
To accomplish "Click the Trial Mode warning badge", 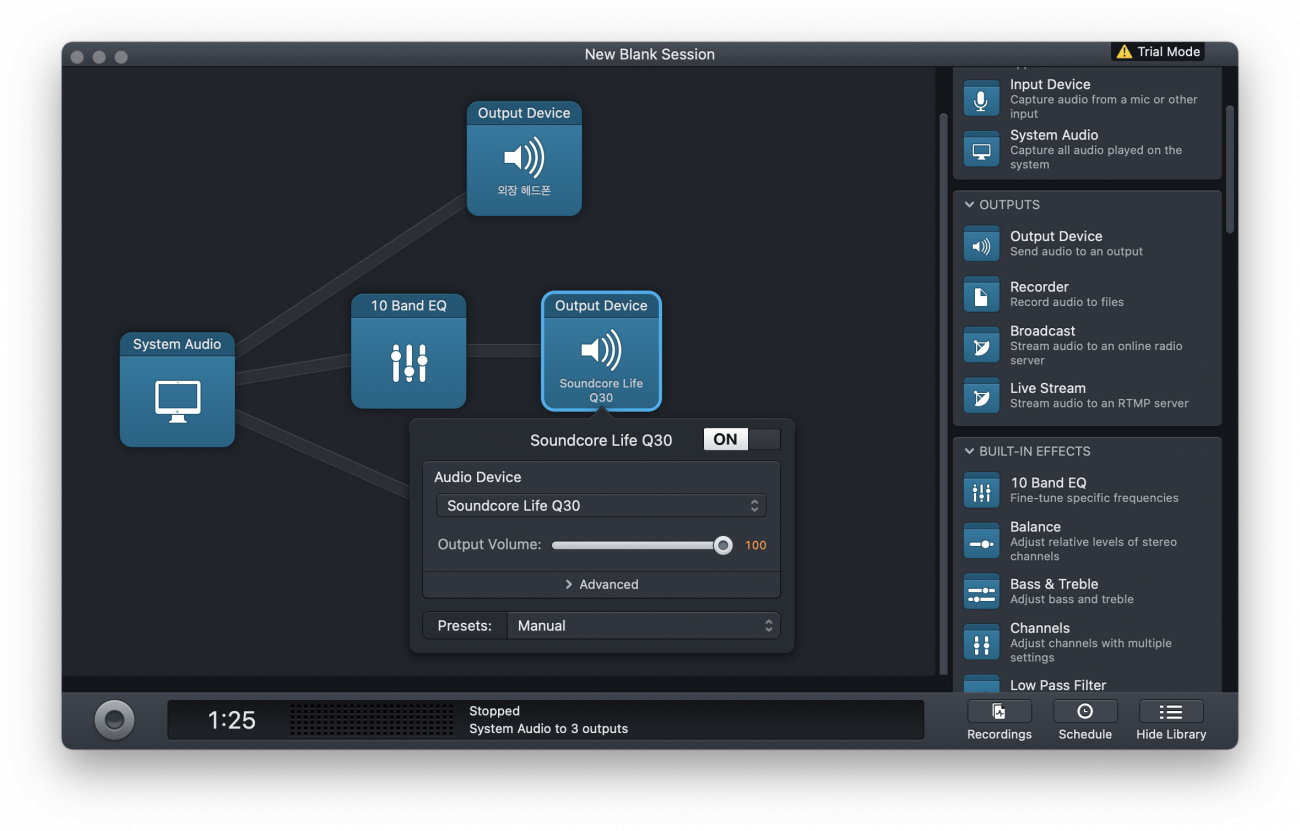I will [1158, 52].
